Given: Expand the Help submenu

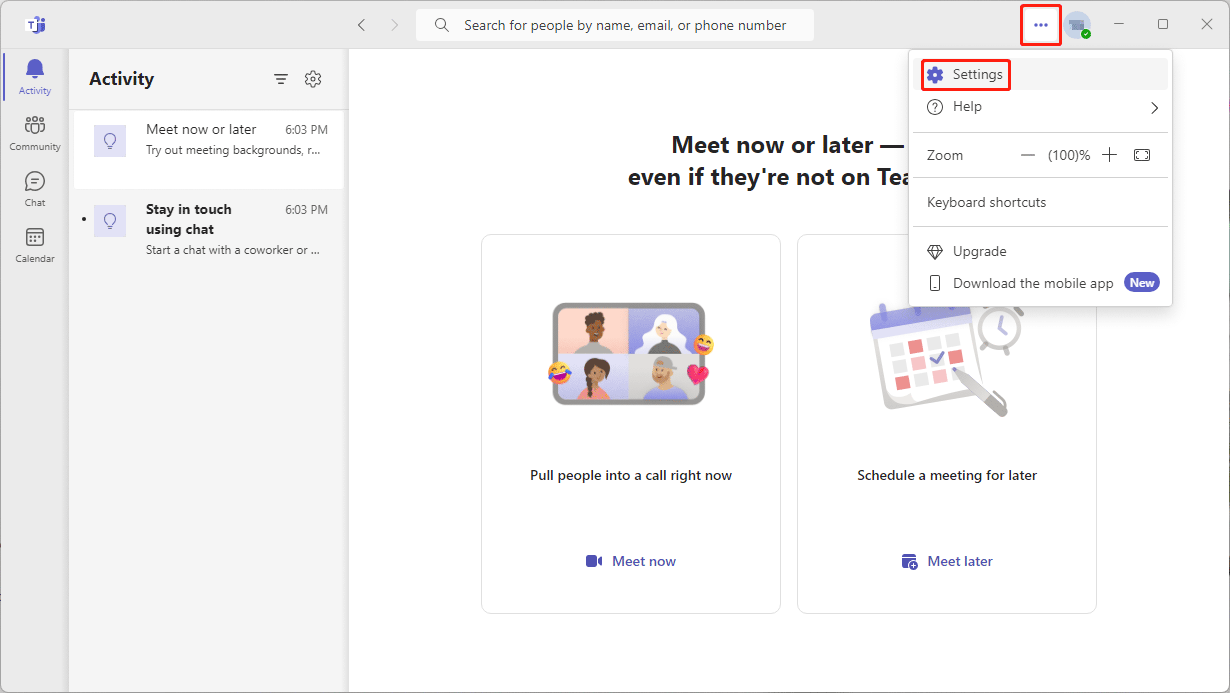Looking at the screenshot, I should [1041, 107].
